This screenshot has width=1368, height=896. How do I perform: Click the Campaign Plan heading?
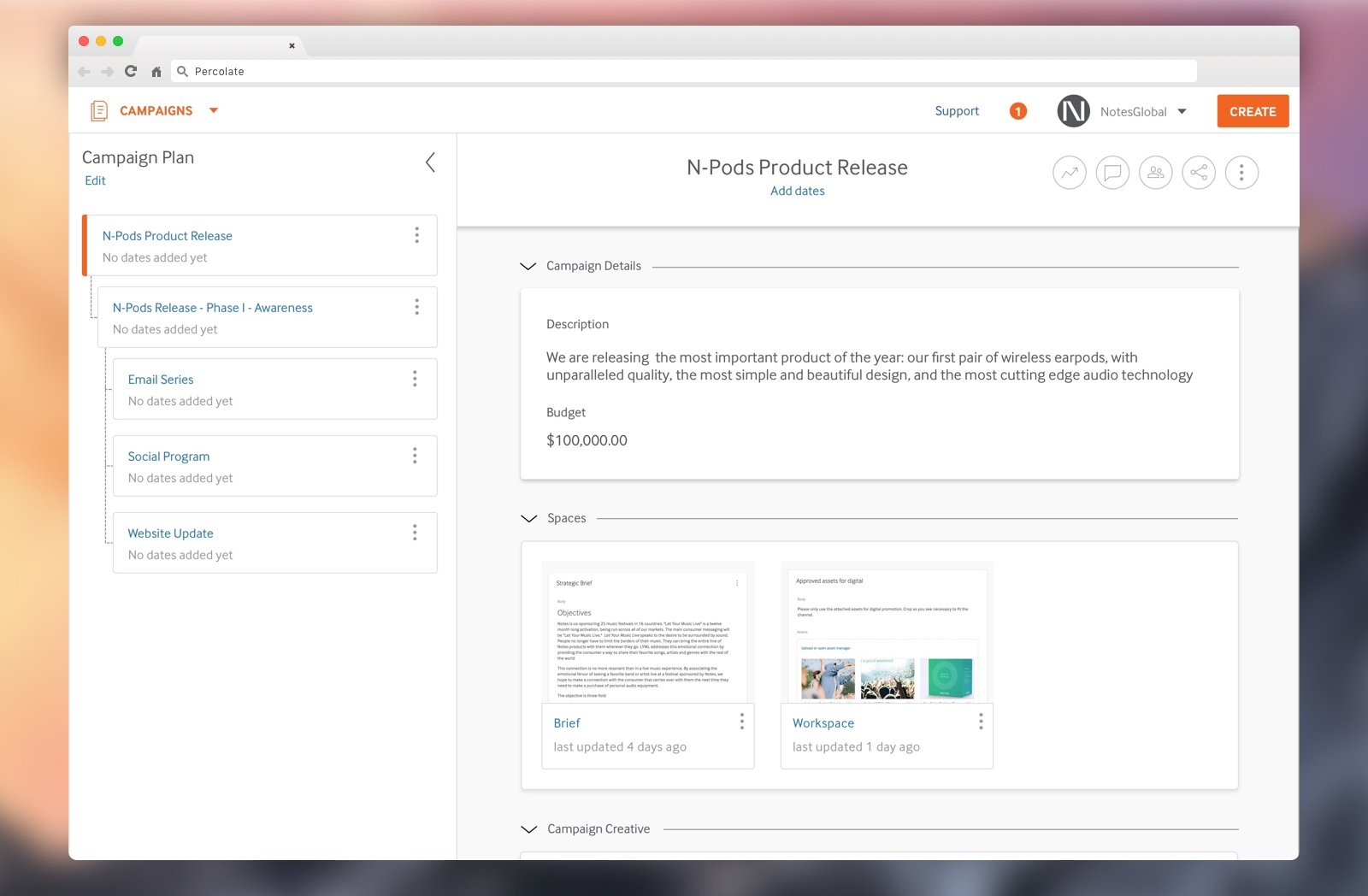point(138,157)
